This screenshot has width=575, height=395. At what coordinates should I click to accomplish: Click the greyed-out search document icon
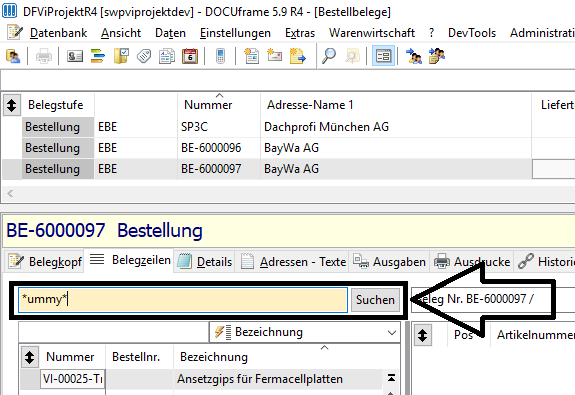click(352, 56)
